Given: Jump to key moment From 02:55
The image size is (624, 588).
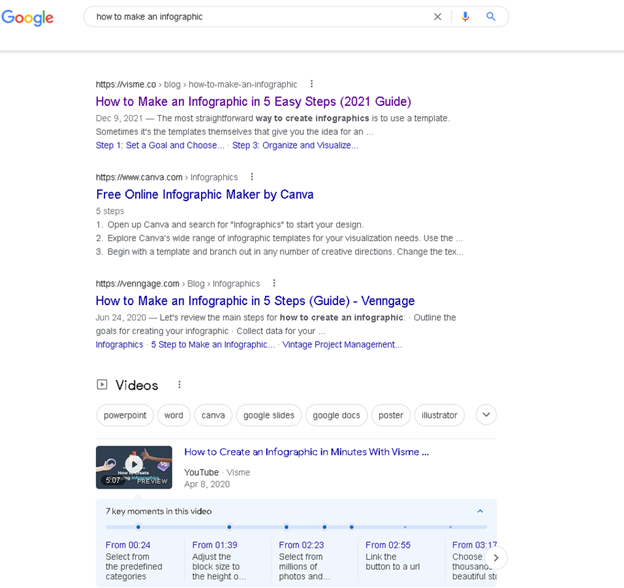Looking at the screenshot, I should pos(388,545).
